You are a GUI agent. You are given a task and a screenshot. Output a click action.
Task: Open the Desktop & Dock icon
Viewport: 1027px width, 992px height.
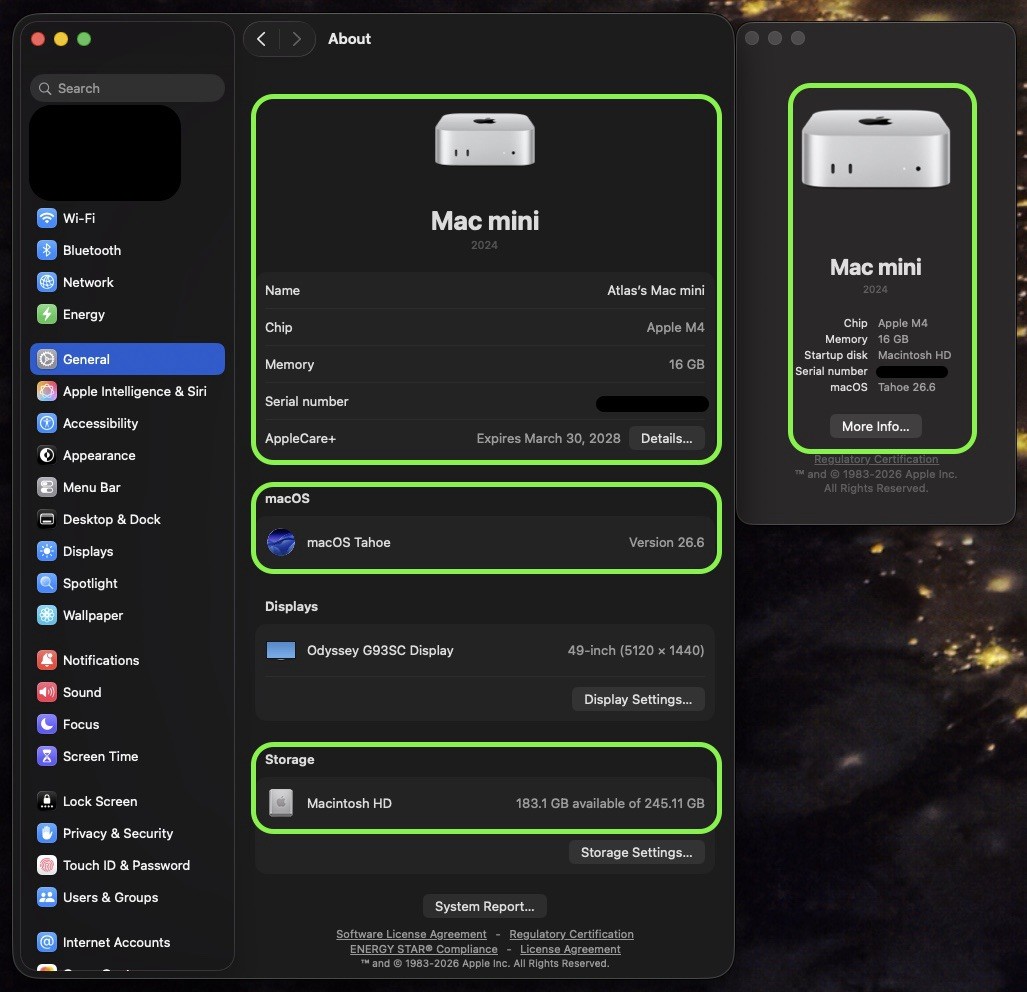[x=47, y=519]
